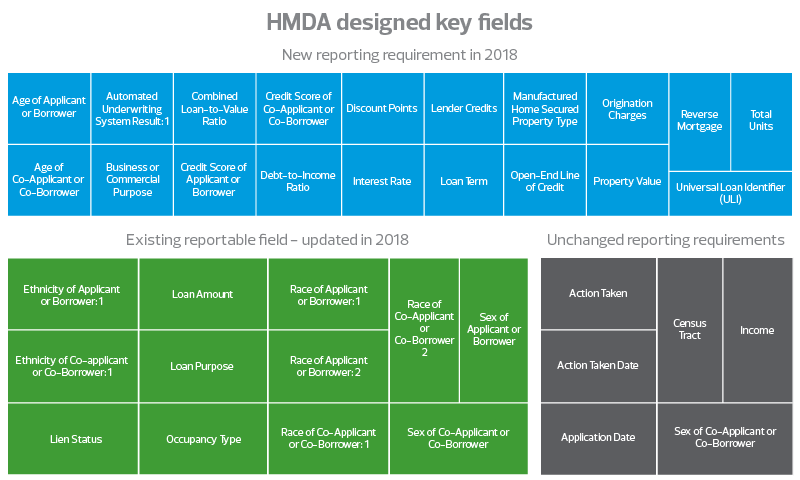The image size is (800, 480).
Task: Select the Debt-to-Income Ratio tile
Action: (x=297, y=181)
